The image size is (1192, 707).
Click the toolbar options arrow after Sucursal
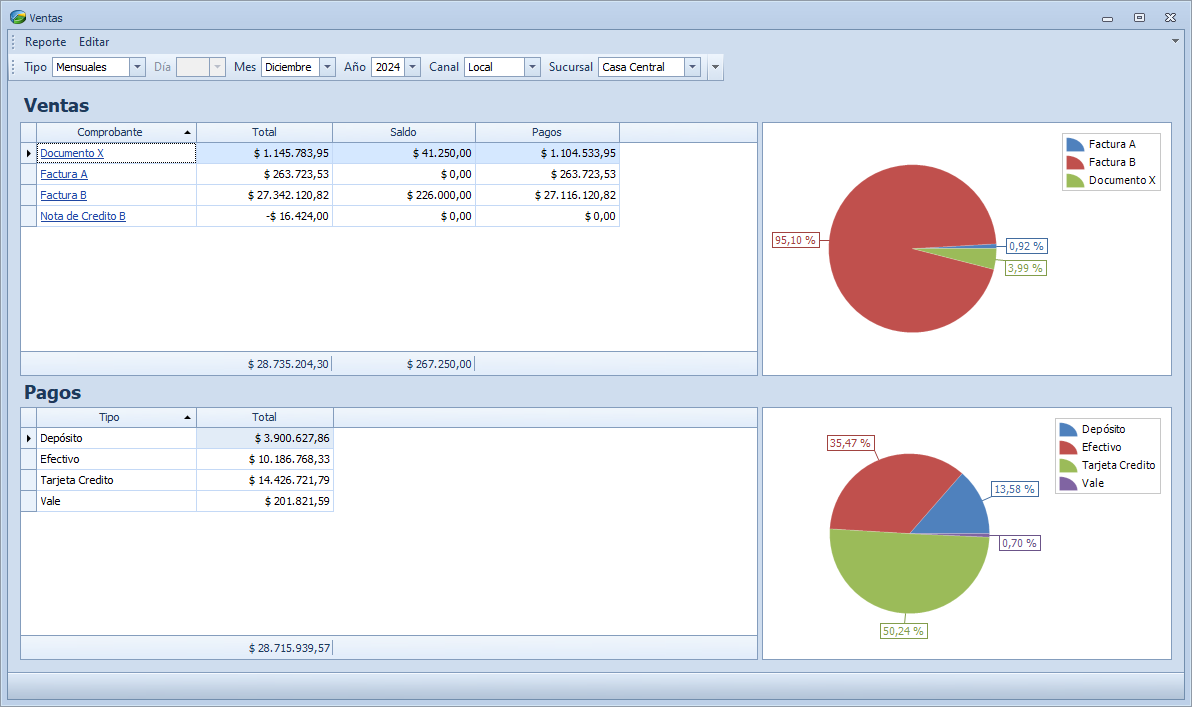pyautogui.click(x=714, y=67)
